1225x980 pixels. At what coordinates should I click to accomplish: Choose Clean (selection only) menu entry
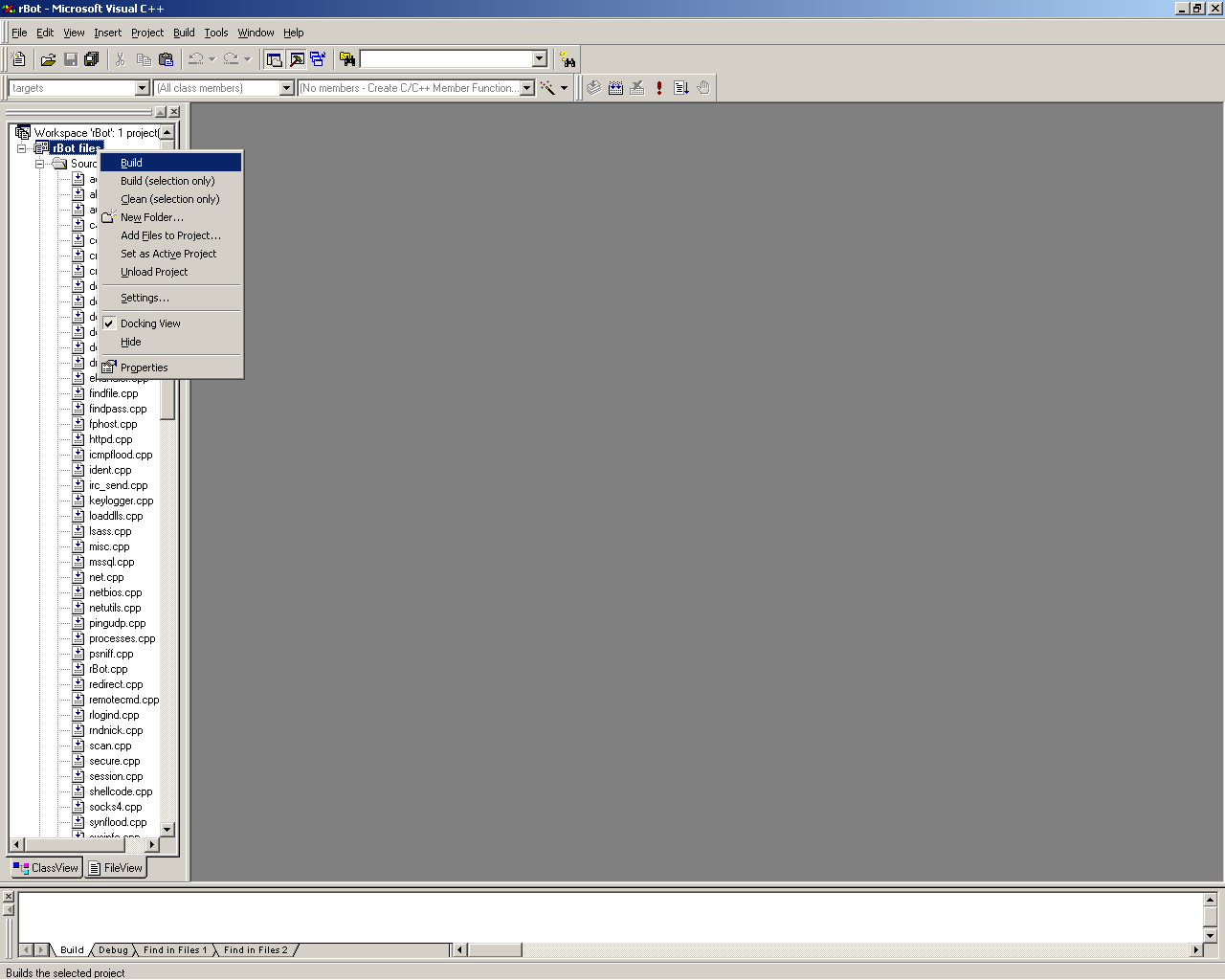171,199
